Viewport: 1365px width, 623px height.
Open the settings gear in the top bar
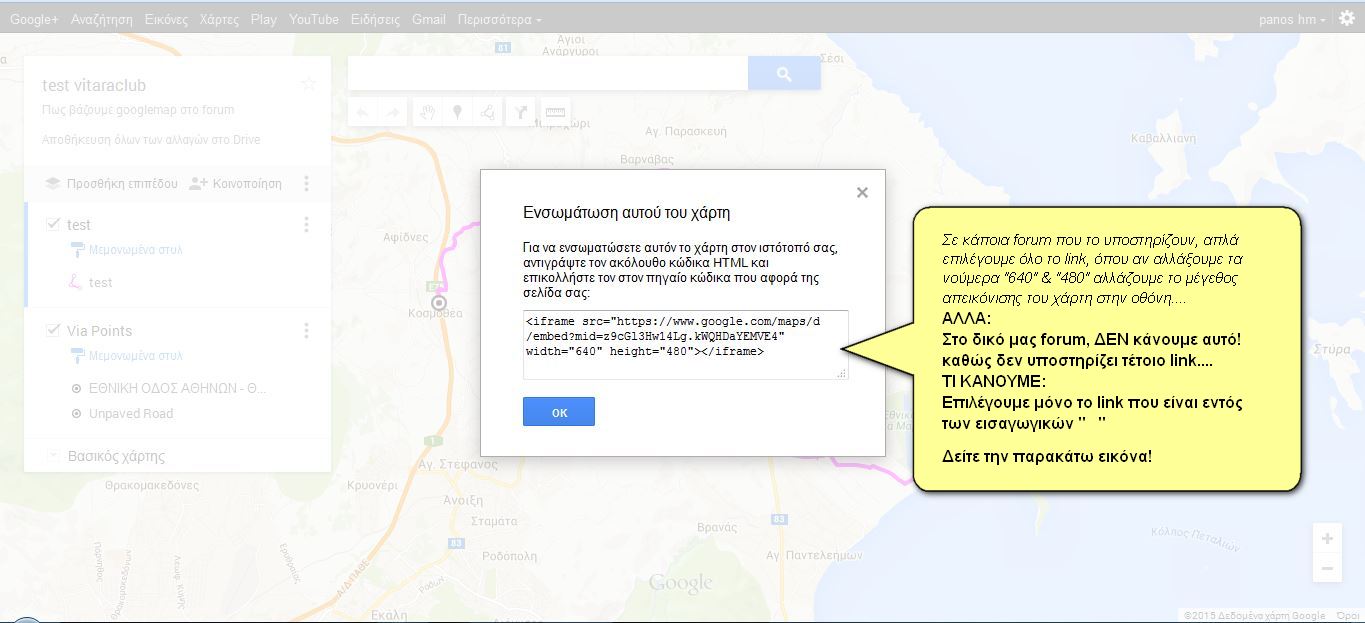[x=1347, y=19]
